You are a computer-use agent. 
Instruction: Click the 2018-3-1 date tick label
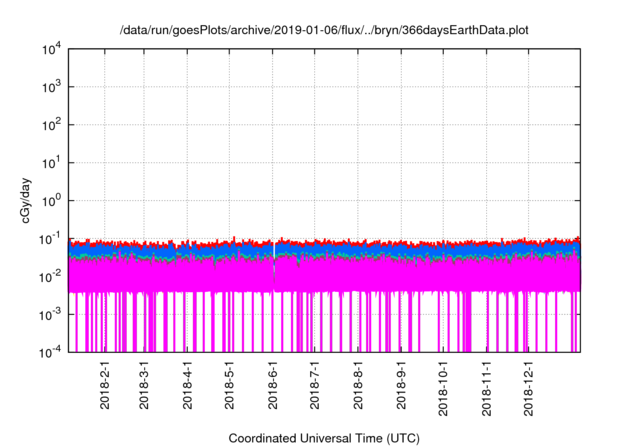pos(144,385)
